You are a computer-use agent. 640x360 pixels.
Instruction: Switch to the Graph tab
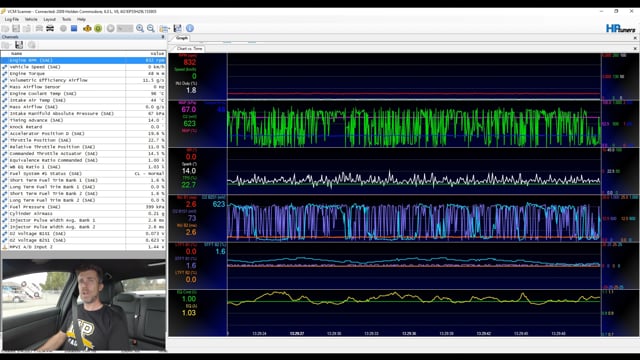pos(182,38)
